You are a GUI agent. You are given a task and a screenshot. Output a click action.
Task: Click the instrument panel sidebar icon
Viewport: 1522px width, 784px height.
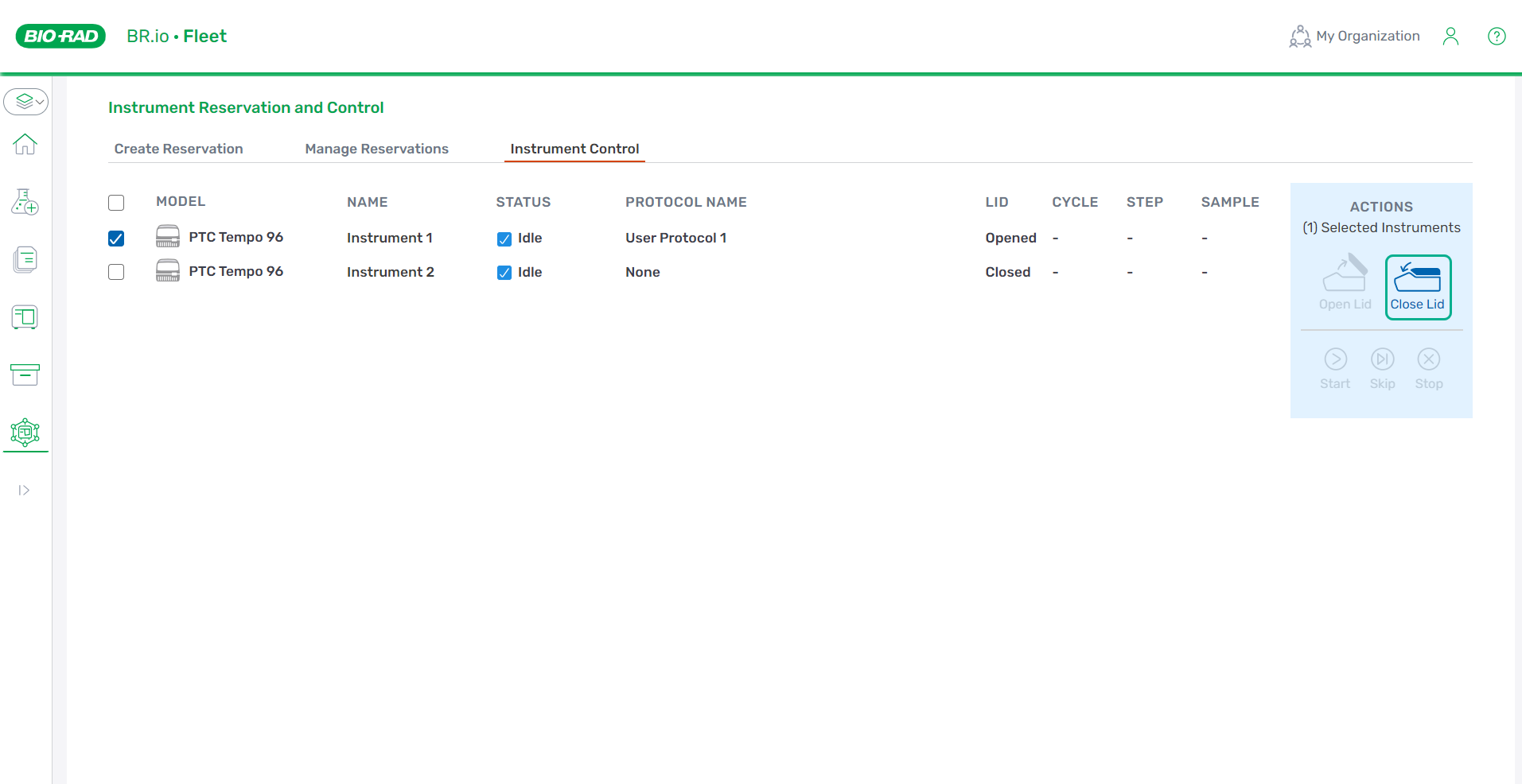click(x=25, y=317)
